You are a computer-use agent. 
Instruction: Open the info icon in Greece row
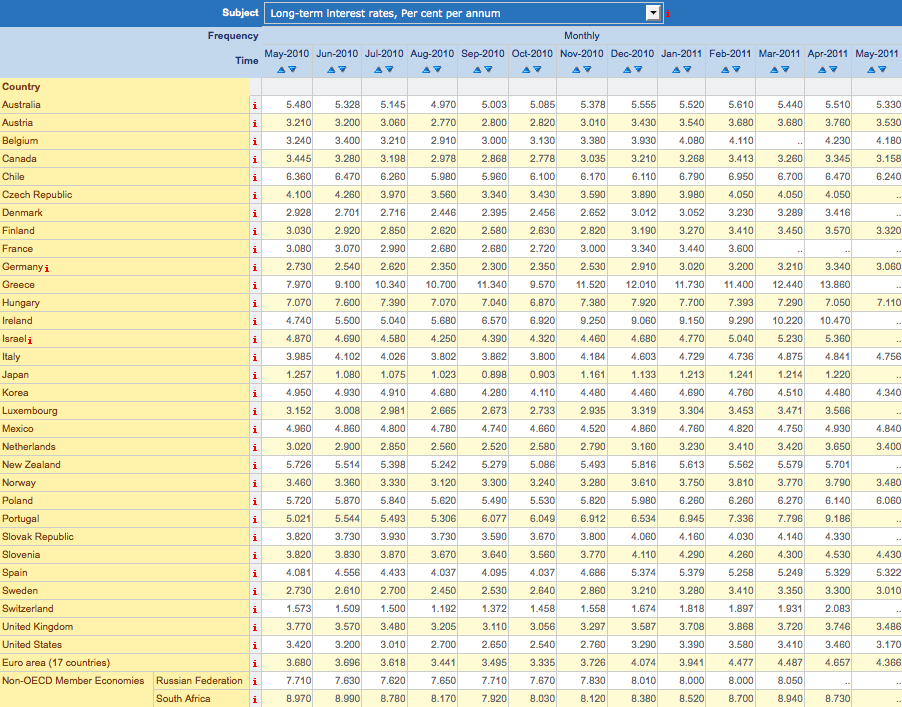click(255, 285)
